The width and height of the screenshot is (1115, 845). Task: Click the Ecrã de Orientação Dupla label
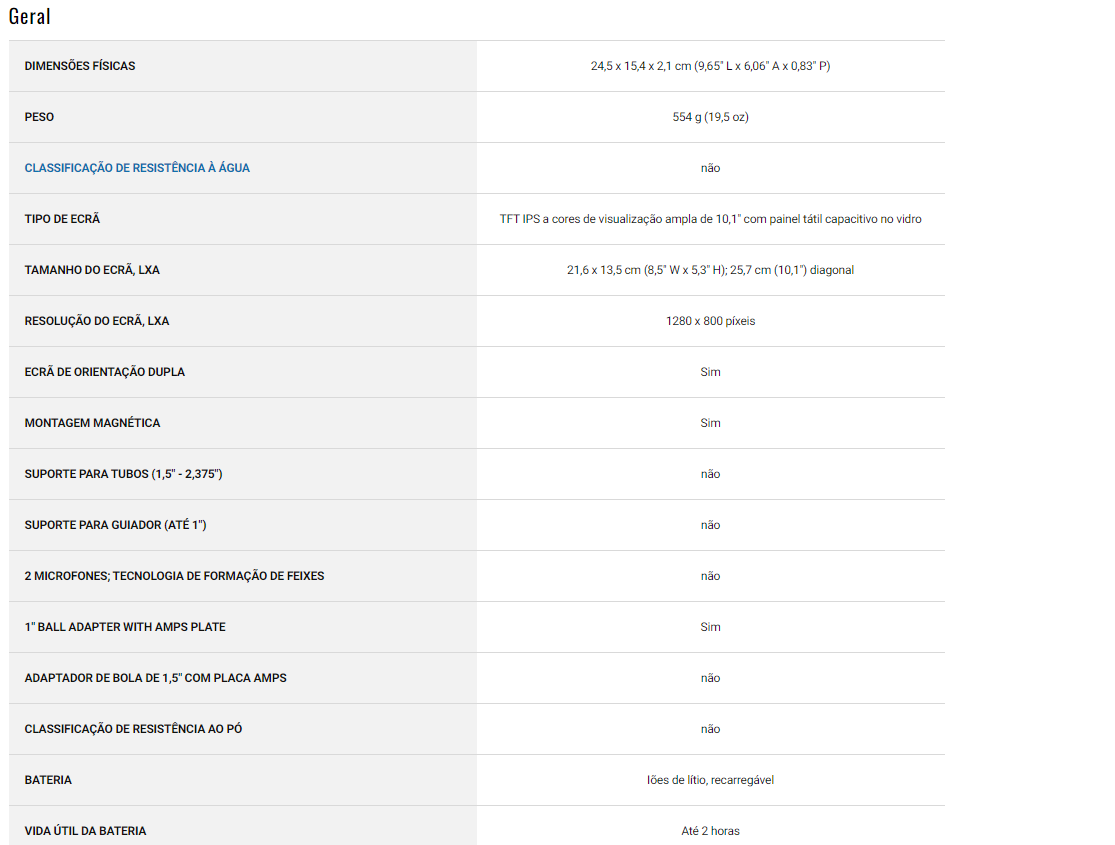tap(105, 372)
